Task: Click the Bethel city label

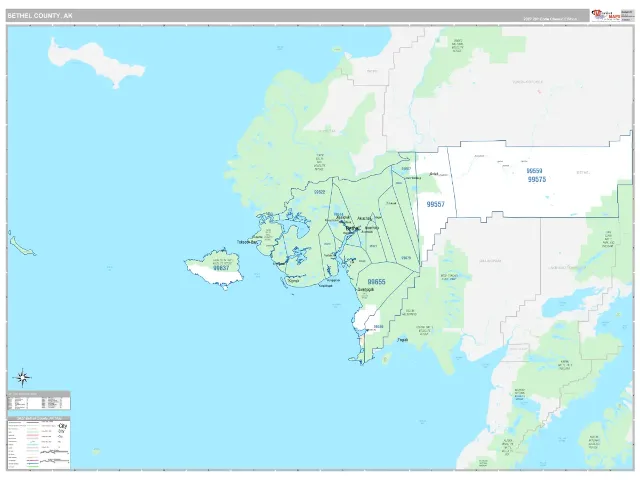Action: (x=351, y=228)
